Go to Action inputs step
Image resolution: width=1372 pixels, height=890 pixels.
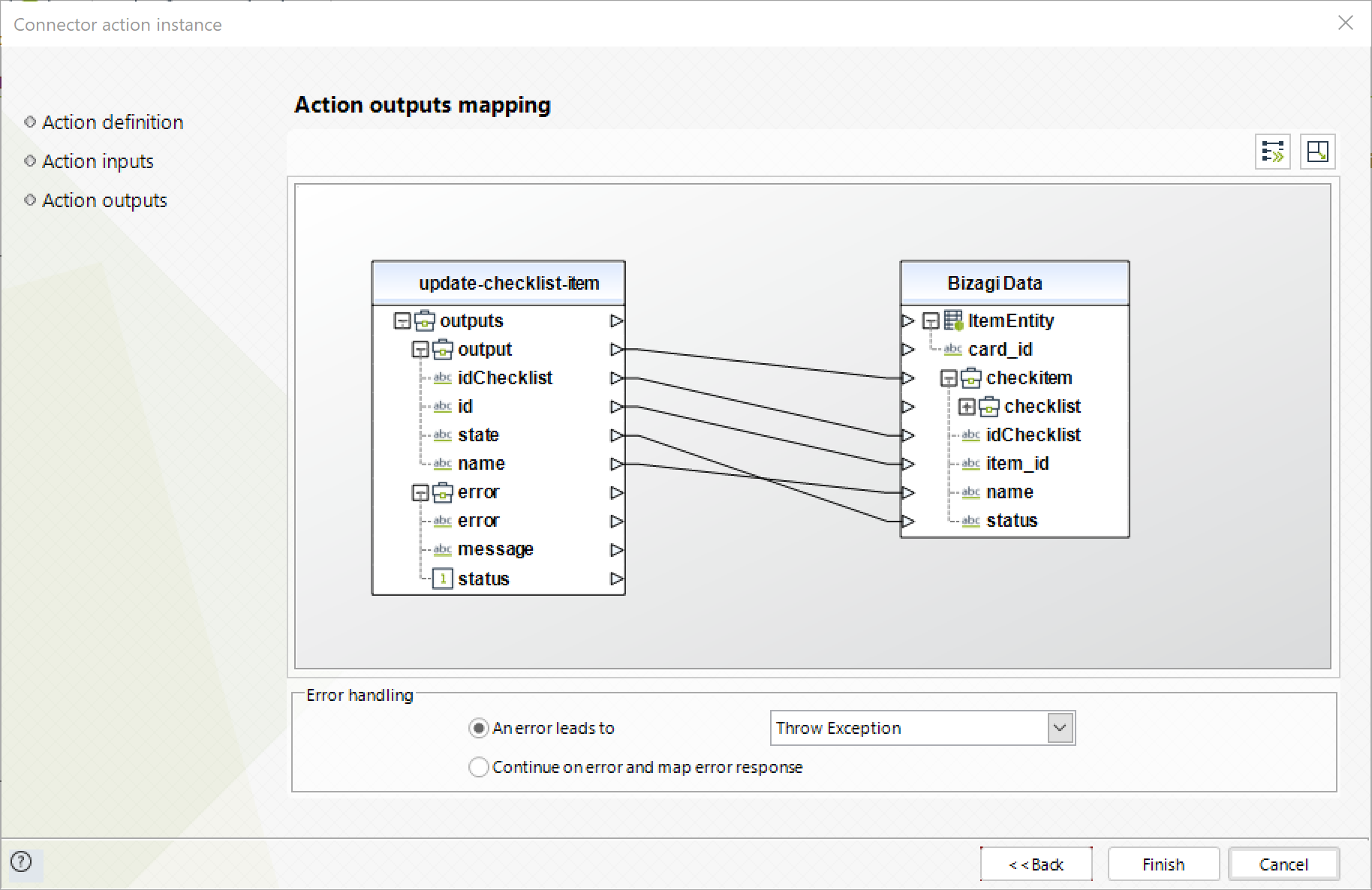(98, 161)
